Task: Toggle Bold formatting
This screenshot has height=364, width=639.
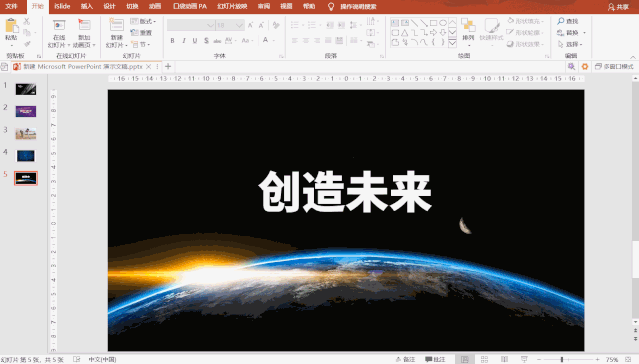Action: [x=173, y=41]
